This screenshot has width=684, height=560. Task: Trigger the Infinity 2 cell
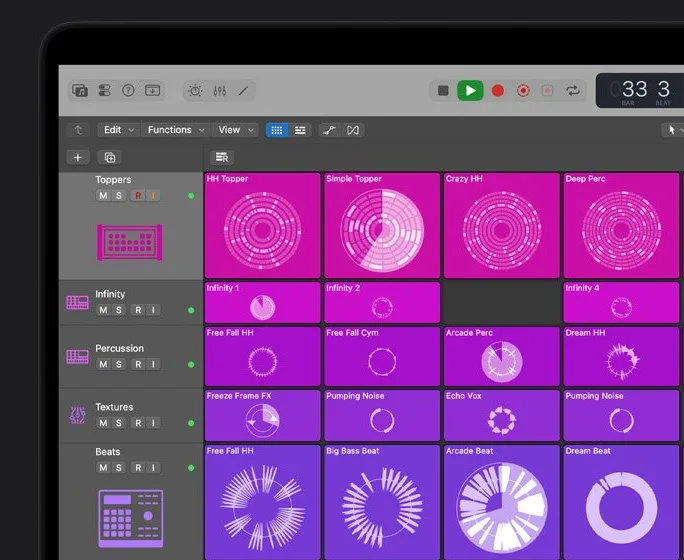point(382,302)
